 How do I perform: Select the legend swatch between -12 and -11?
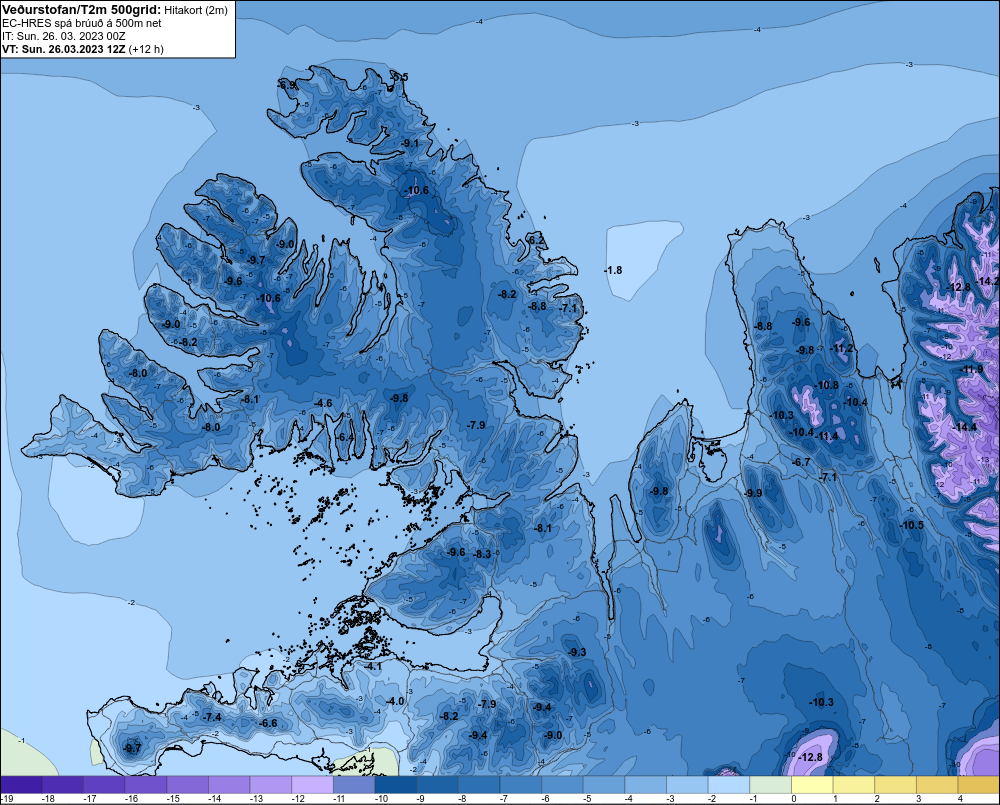pyautogui.click(x=312, y=785)
